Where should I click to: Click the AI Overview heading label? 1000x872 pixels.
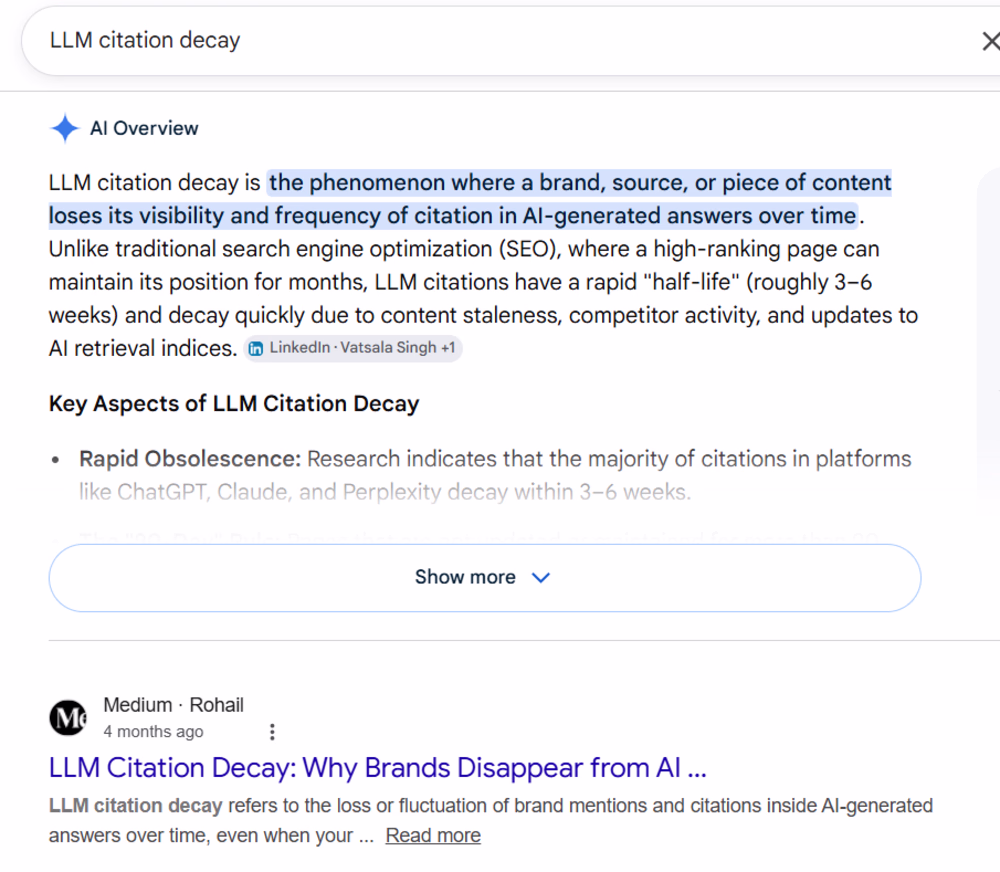(x=144, y=128)
